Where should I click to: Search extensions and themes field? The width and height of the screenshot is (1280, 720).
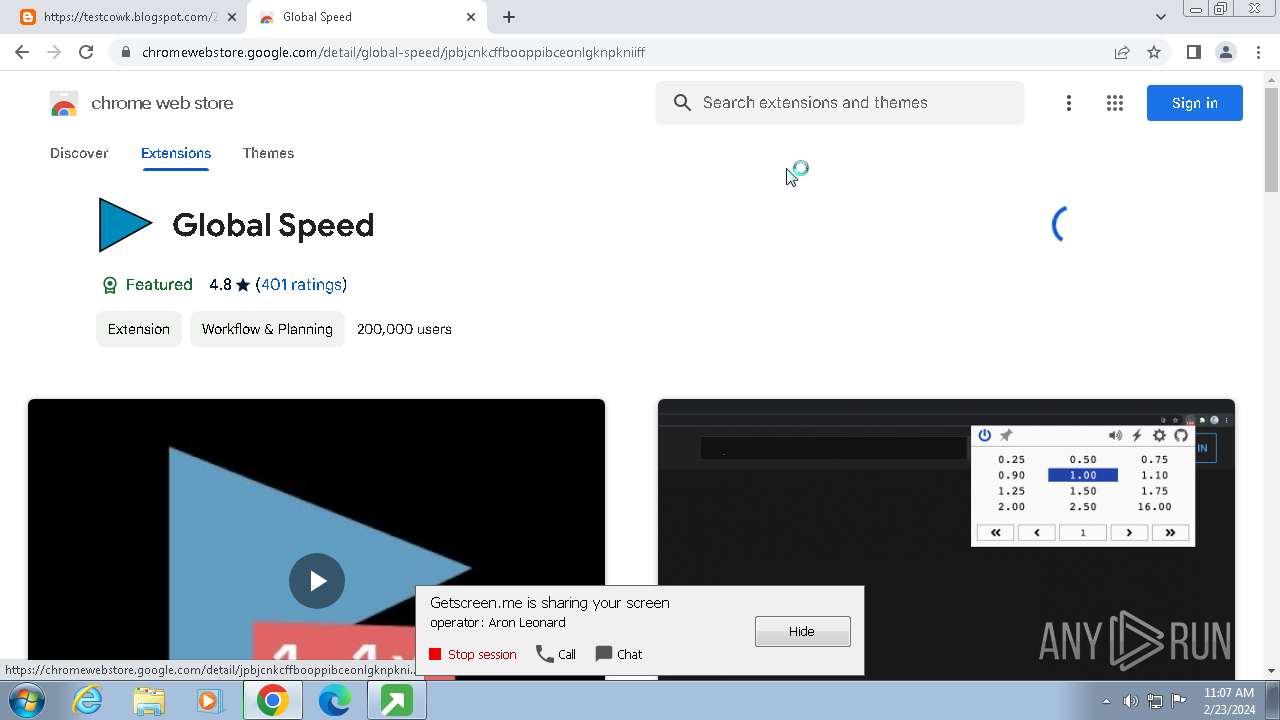click(x=840, y=103)
